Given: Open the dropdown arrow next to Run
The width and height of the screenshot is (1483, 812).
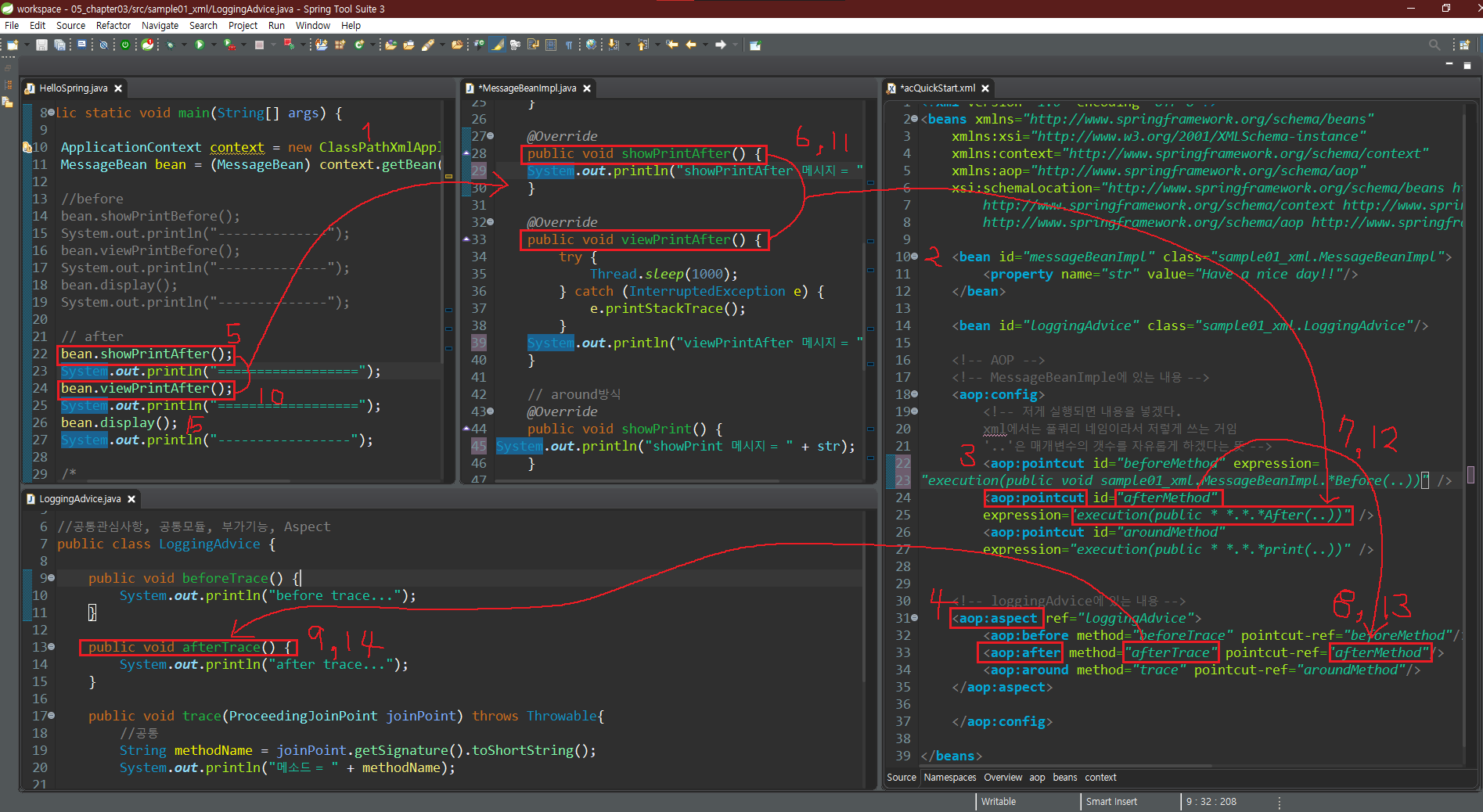Looking at the screenshot, I should point(213,45).
